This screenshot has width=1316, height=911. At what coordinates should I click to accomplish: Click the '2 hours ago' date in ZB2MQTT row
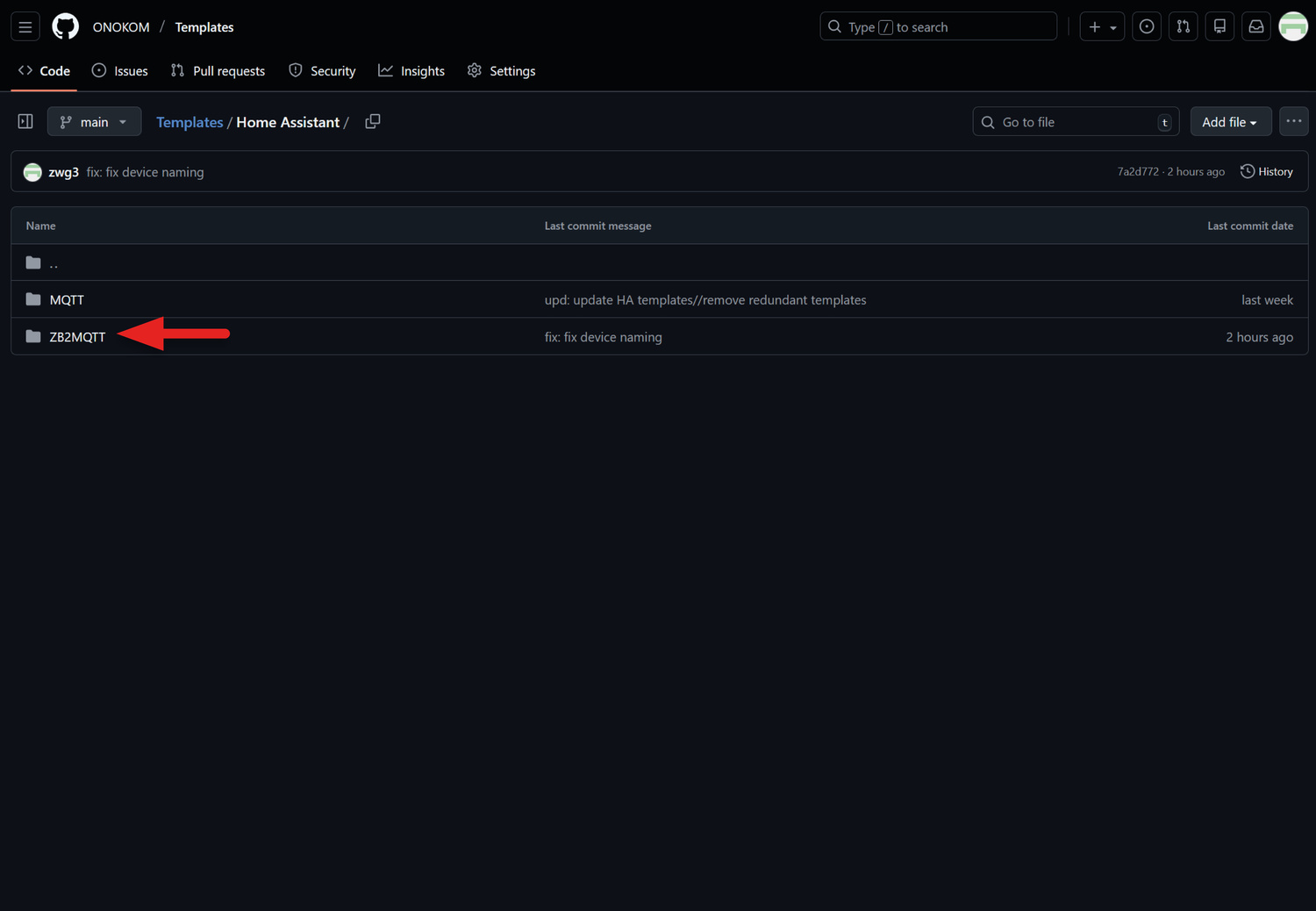(1259, 337)
